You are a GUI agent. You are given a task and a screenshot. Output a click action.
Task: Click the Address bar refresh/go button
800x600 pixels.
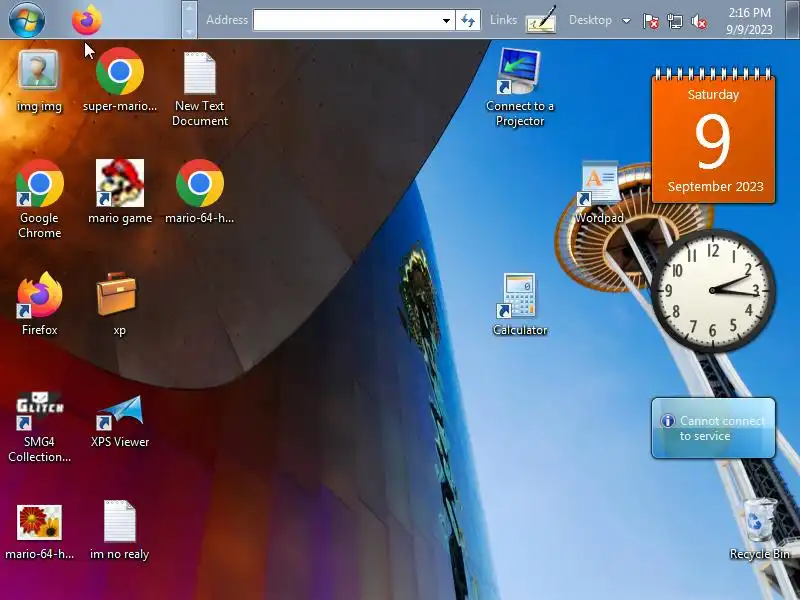pos(468,20)
